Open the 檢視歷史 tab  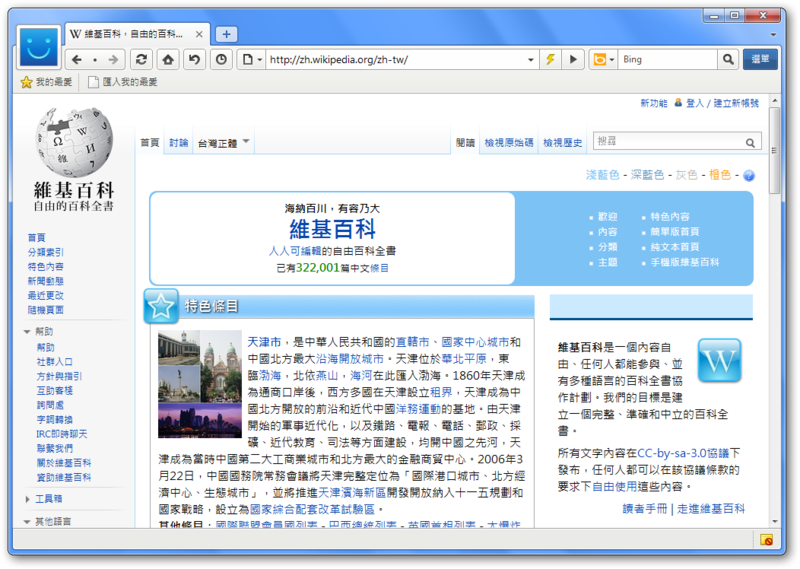(562, 143)
